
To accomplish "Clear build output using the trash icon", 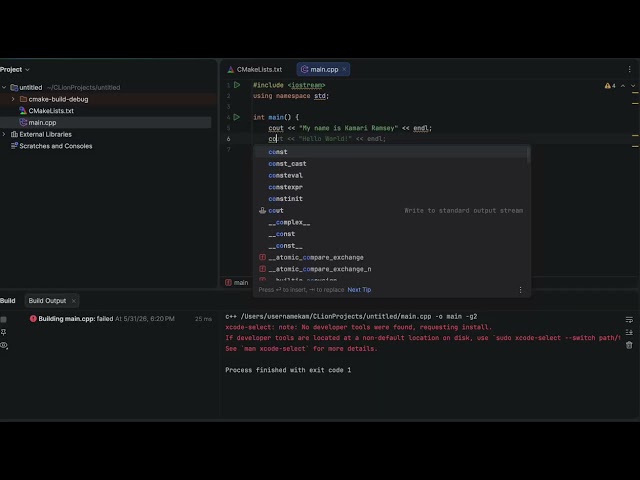I will click(x=629, y=345).
